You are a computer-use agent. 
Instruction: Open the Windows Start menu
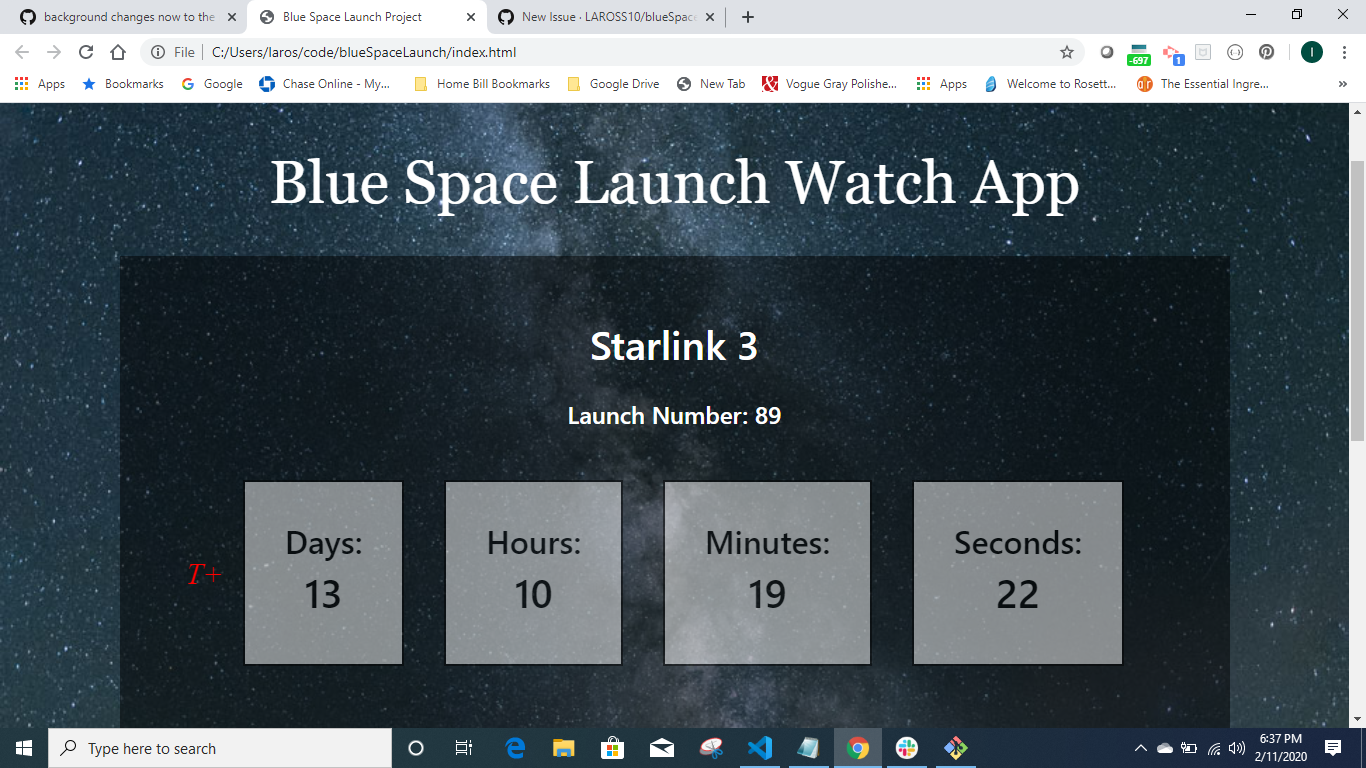click(x=24, y=748)
